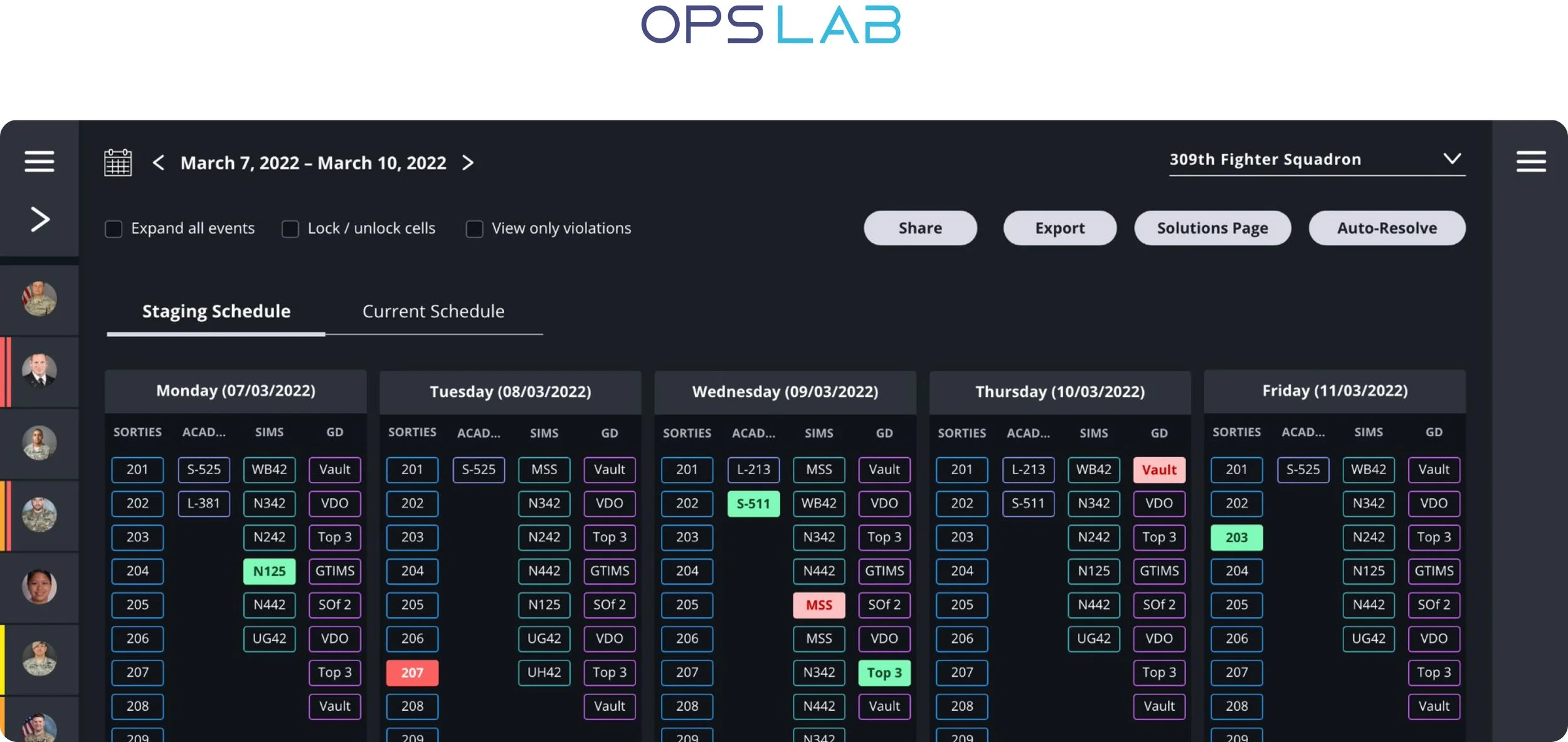Select the green Top 3 cell on Wednesday
Screen dimensions: 1568x742
[884, 673]
